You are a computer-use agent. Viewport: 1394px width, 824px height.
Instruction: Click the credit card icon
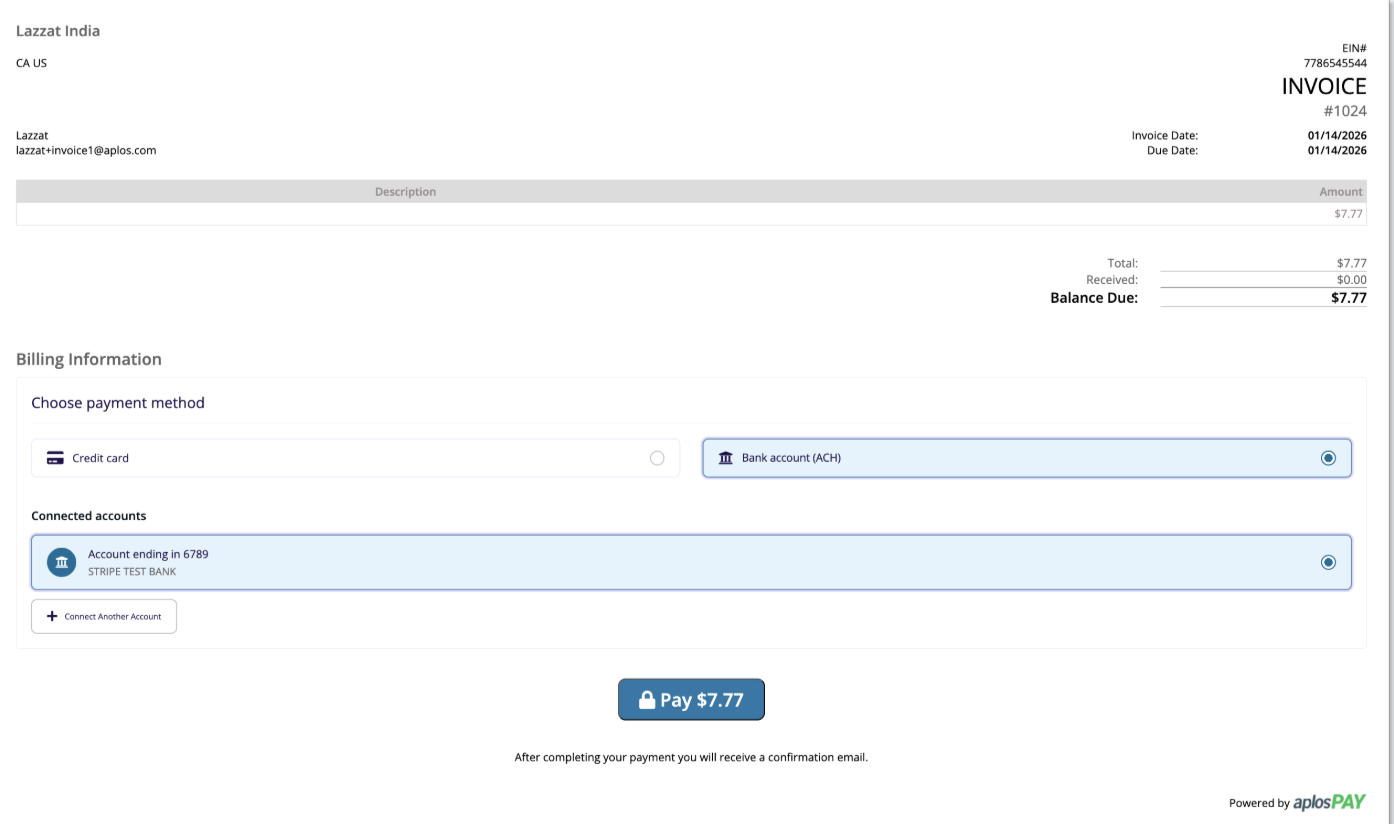coord(55,458)
